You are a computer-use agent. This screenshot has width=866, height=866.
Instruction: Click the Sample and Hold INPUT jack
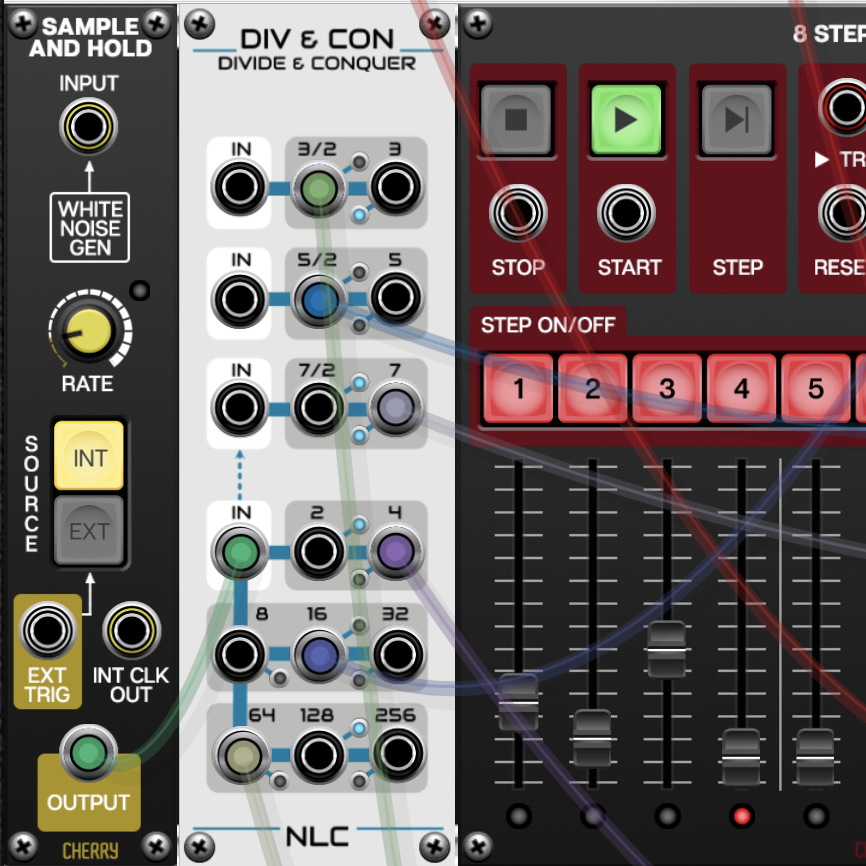88,126
